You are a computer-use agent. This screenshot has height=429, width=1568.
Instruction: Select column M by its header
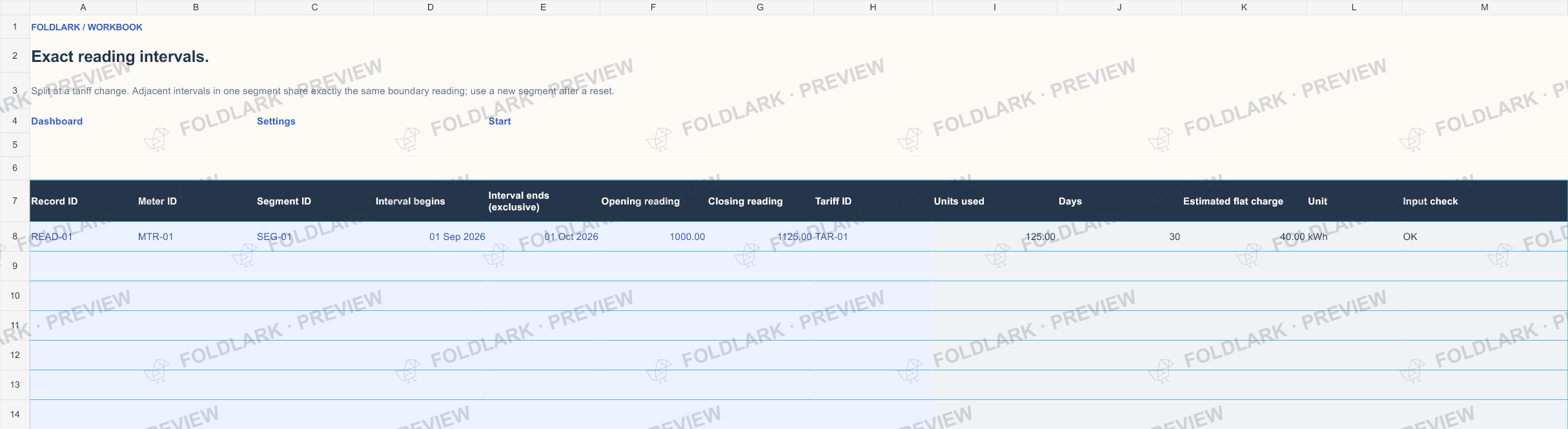1485,7
